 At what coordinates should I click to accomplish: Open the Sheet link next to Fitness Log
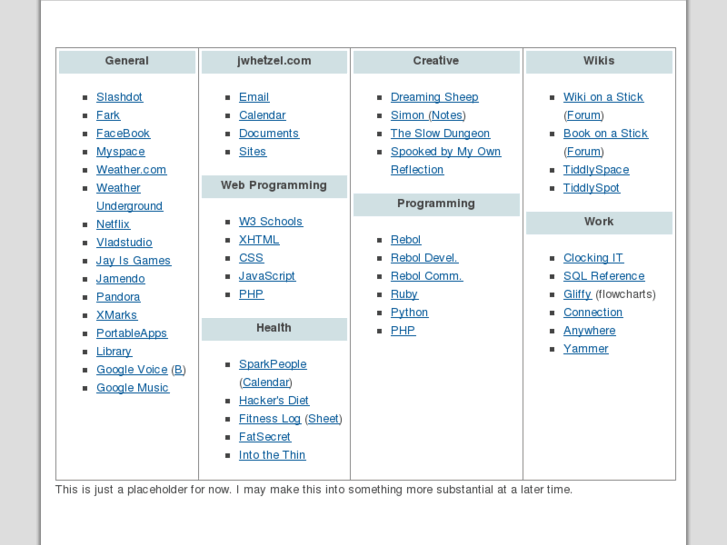324,418
